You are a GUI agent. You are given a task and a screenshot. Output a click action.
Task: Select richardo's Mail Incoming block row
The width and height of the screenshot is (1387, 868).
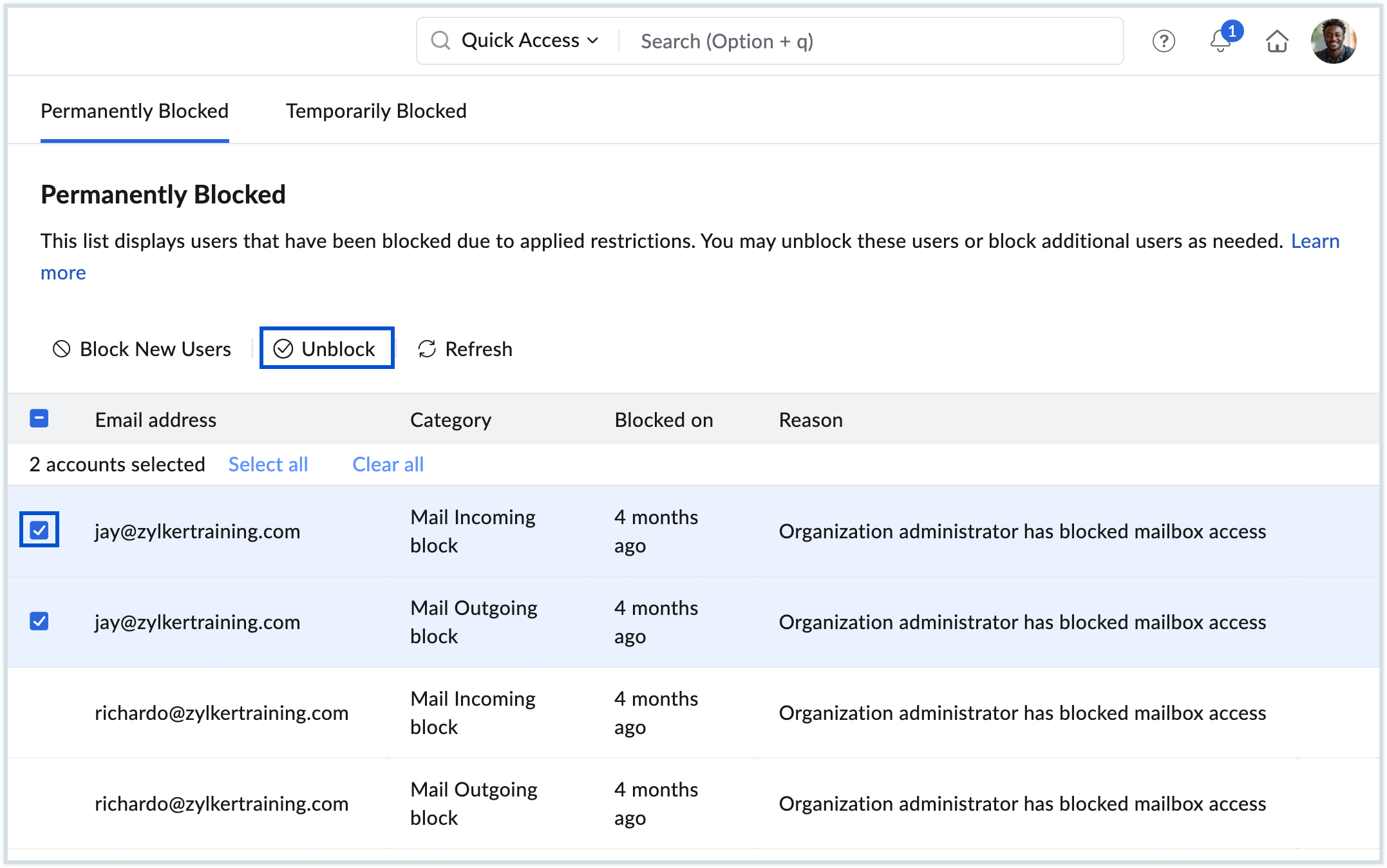39,712
